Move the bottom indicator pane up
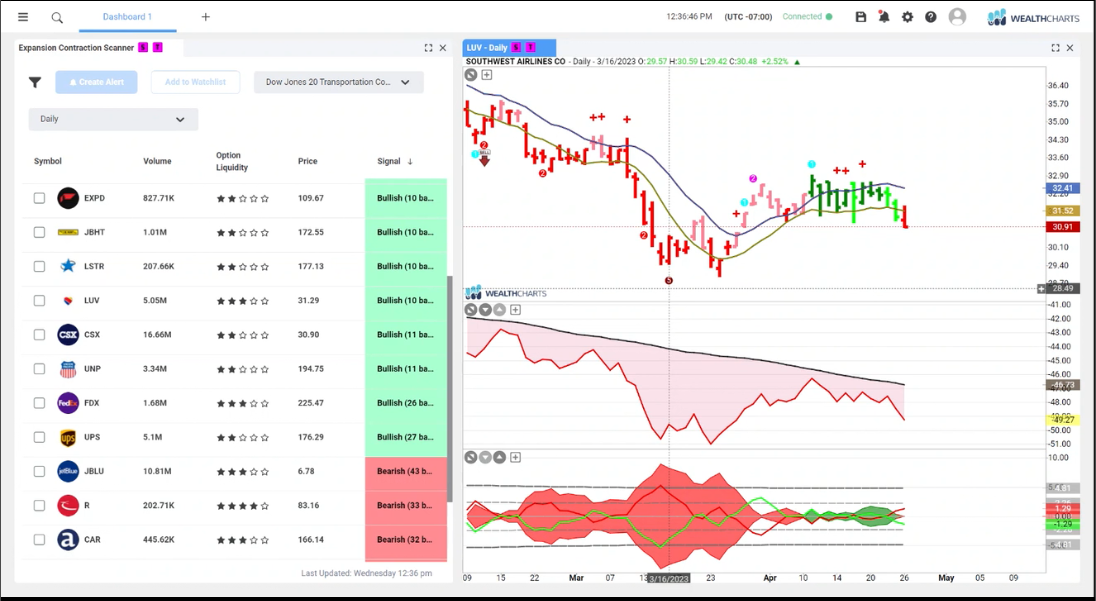The width and height of the screenshot is (1096, 601). 500,457
